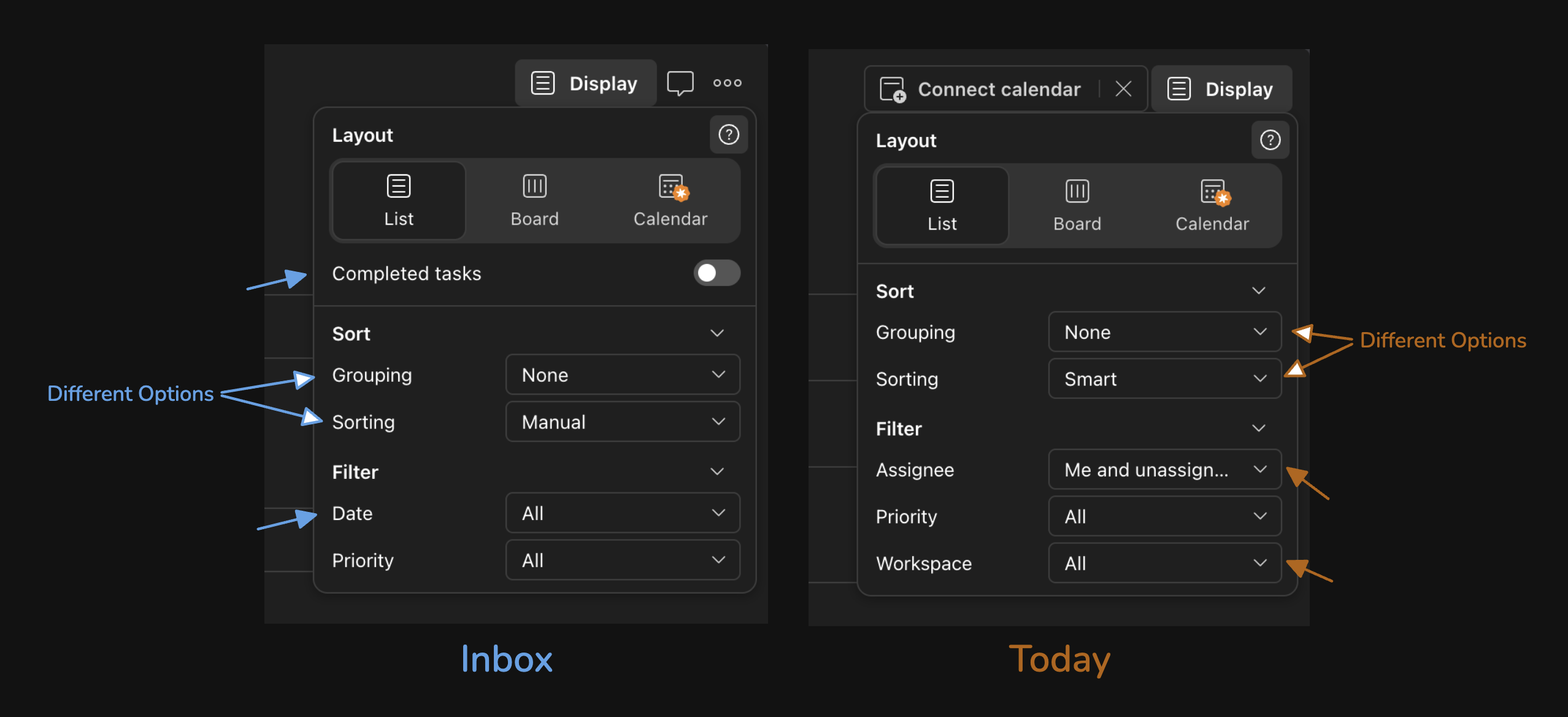Viewport: 1568px width, 717px height.
Task: Dismiss the Connect calendar prompt with X
Action: pos(1123,89)
